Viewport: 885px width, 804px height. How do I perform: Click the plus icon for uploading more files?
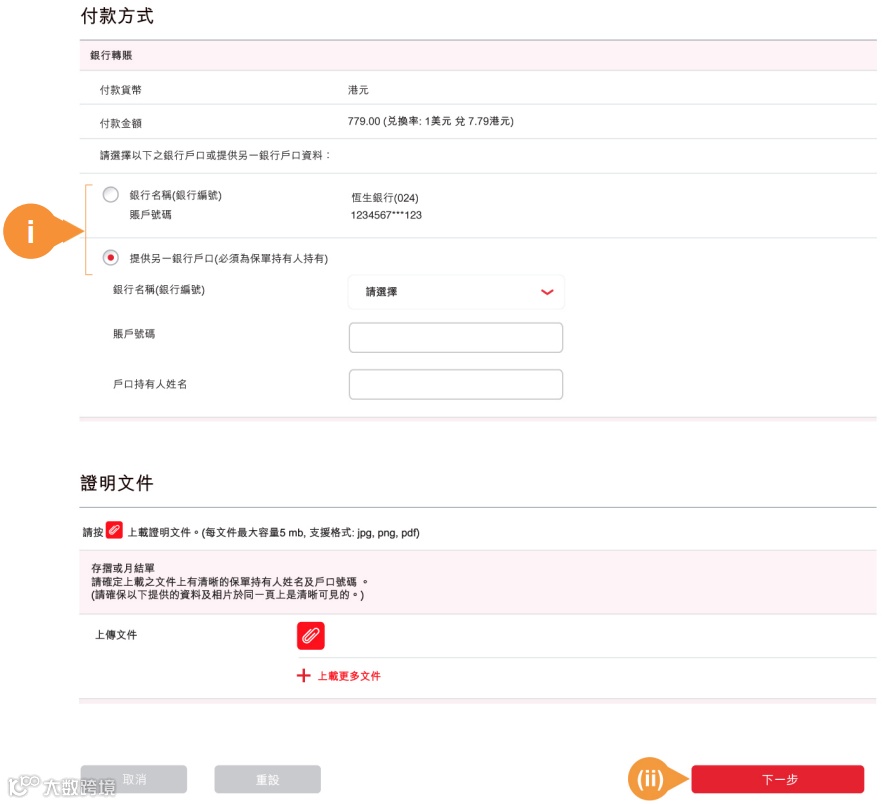[x=304, y=676]
